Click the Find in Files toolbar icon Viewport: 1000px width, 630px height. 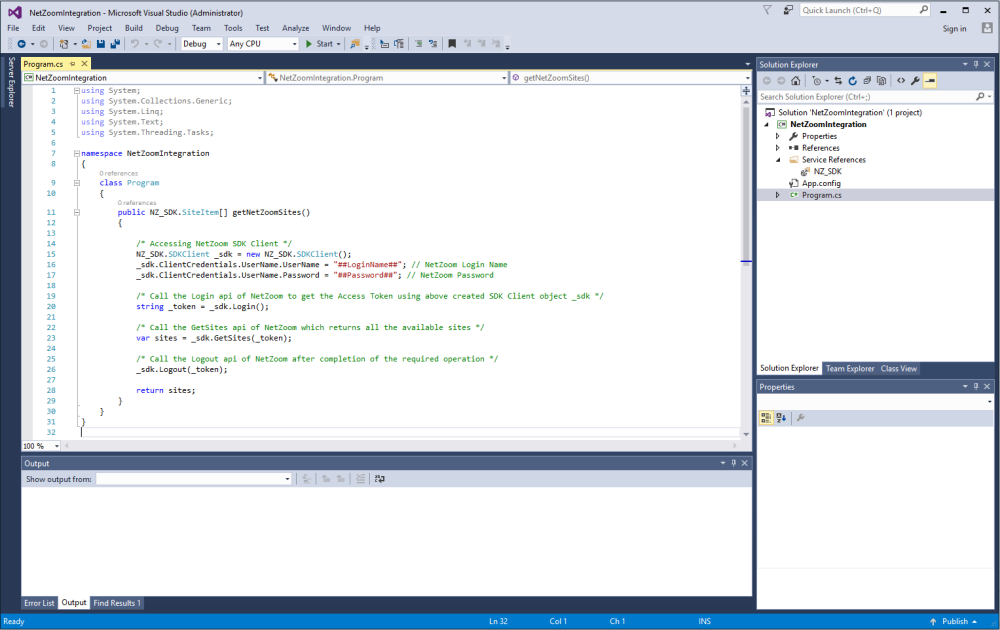(x=355, y=44)
